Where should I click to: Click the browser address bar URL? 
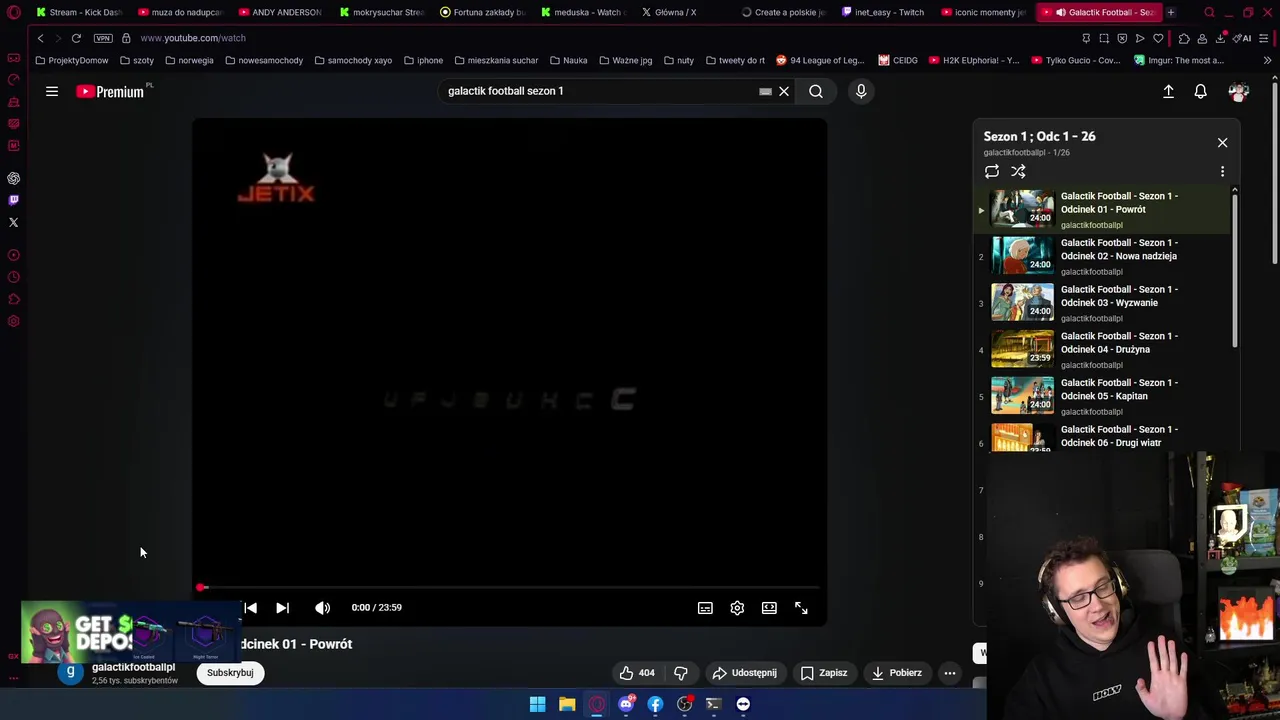(193, 38)
